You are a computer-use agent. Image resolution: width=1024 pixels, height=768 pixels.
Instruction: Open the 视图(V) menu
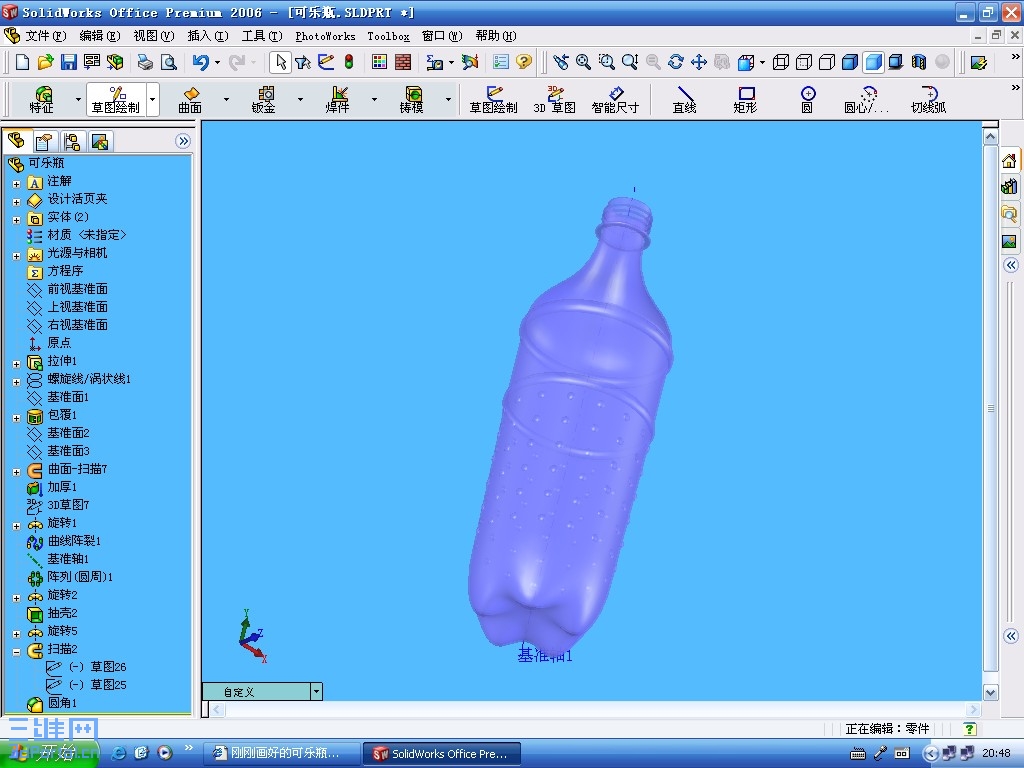pos(153,35)
